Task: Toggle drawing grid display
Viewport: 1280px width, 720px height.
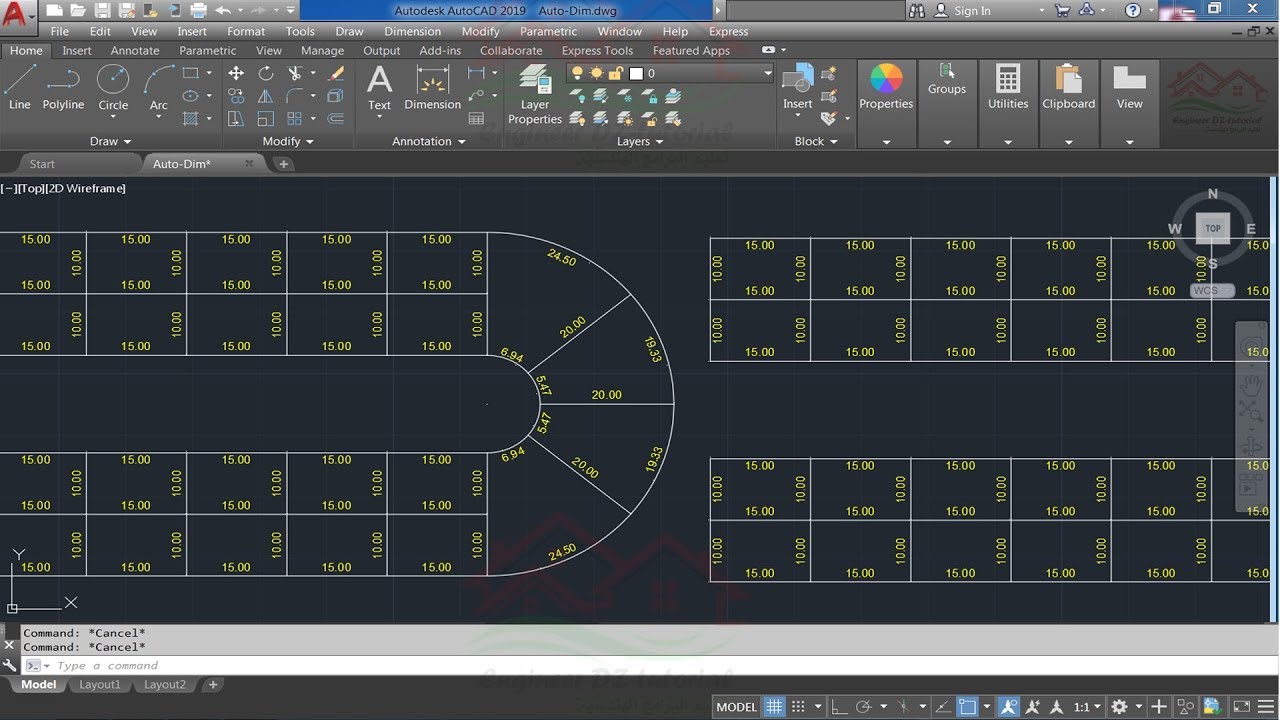Action: tap(774, 706)
